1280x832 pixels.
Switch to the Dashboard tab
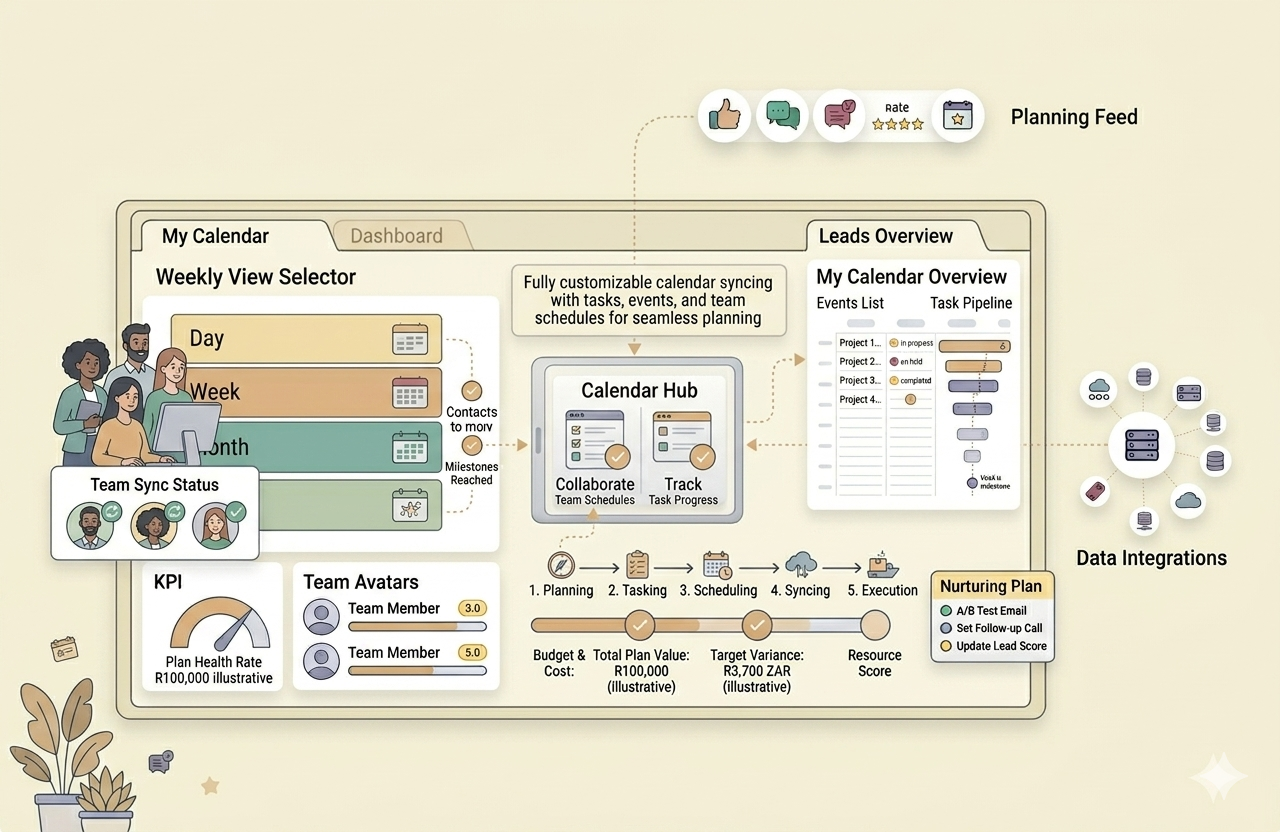point(396,236)
